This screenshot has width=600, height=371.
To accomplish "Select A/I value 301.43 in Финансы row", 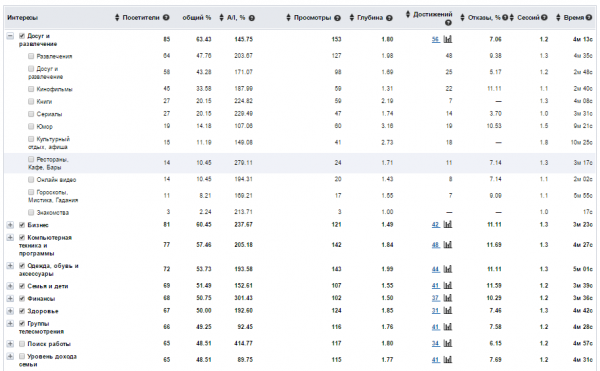I will click(243, 298).
